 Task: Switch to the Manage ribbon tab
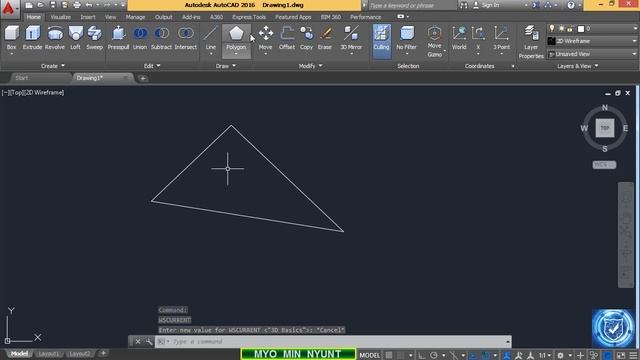(136, 17)
